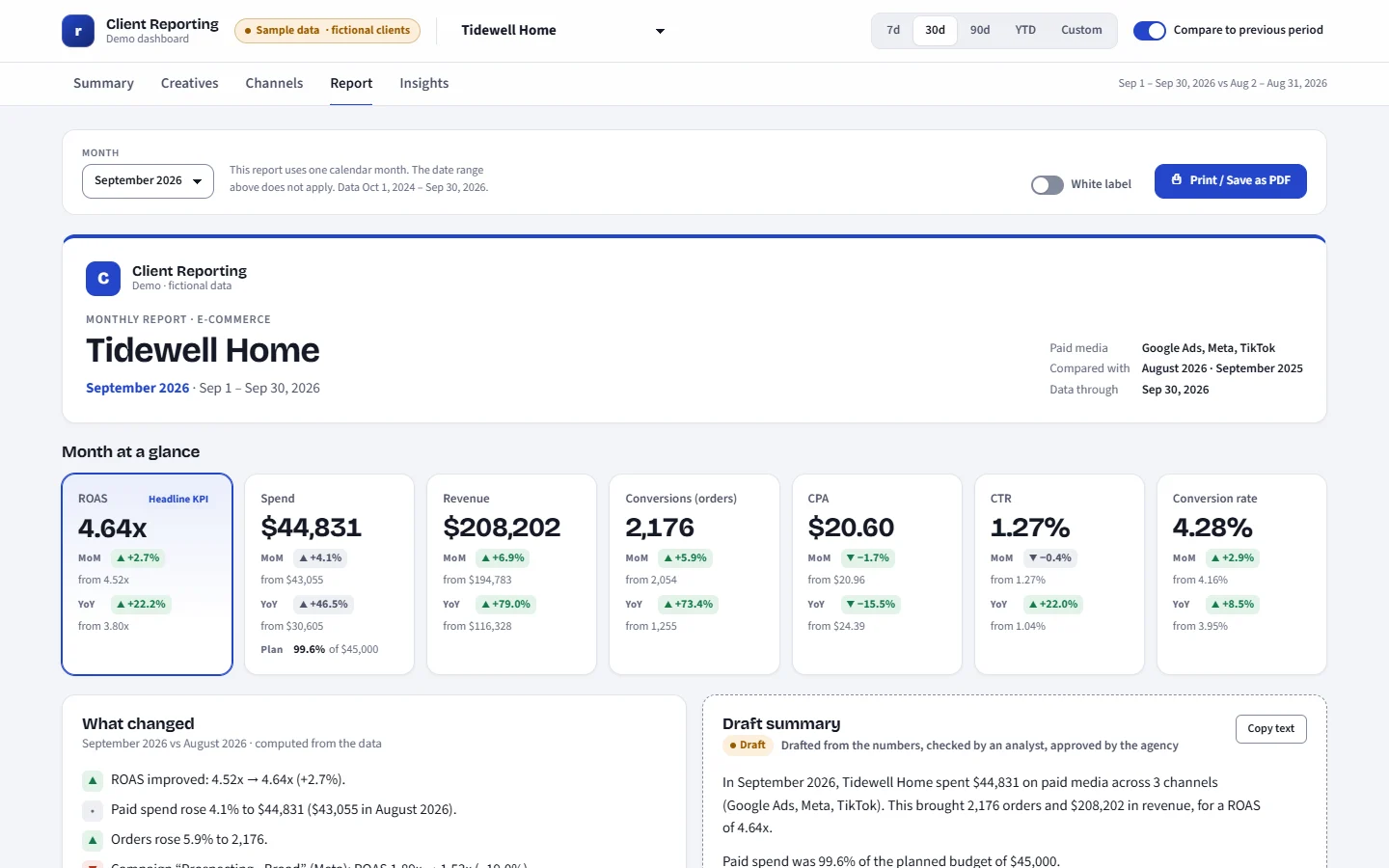Image resolution: width=1389 pixels, height=868 pixels.
Task: Click the green up arrow beside Orders rose
Action: click(93, 840)
